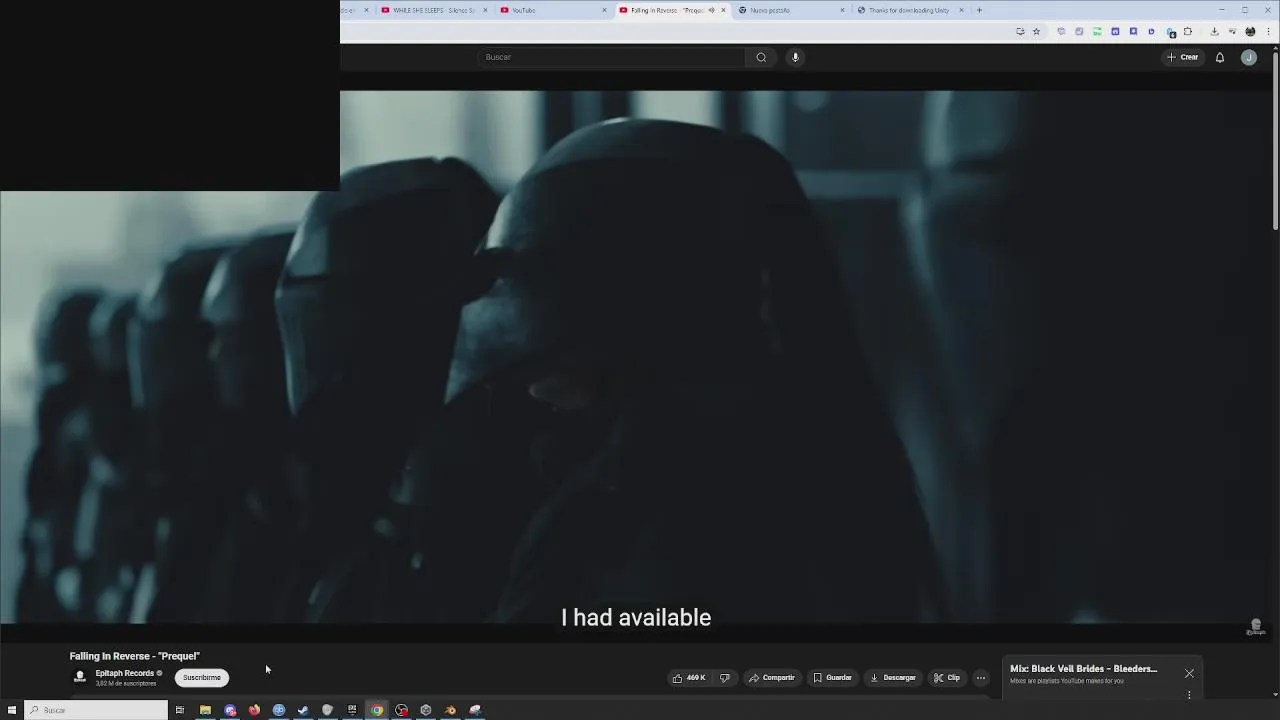Click the Suscribirme button
The height and width of the screenshot is (720, 1280).
(202, 677)
